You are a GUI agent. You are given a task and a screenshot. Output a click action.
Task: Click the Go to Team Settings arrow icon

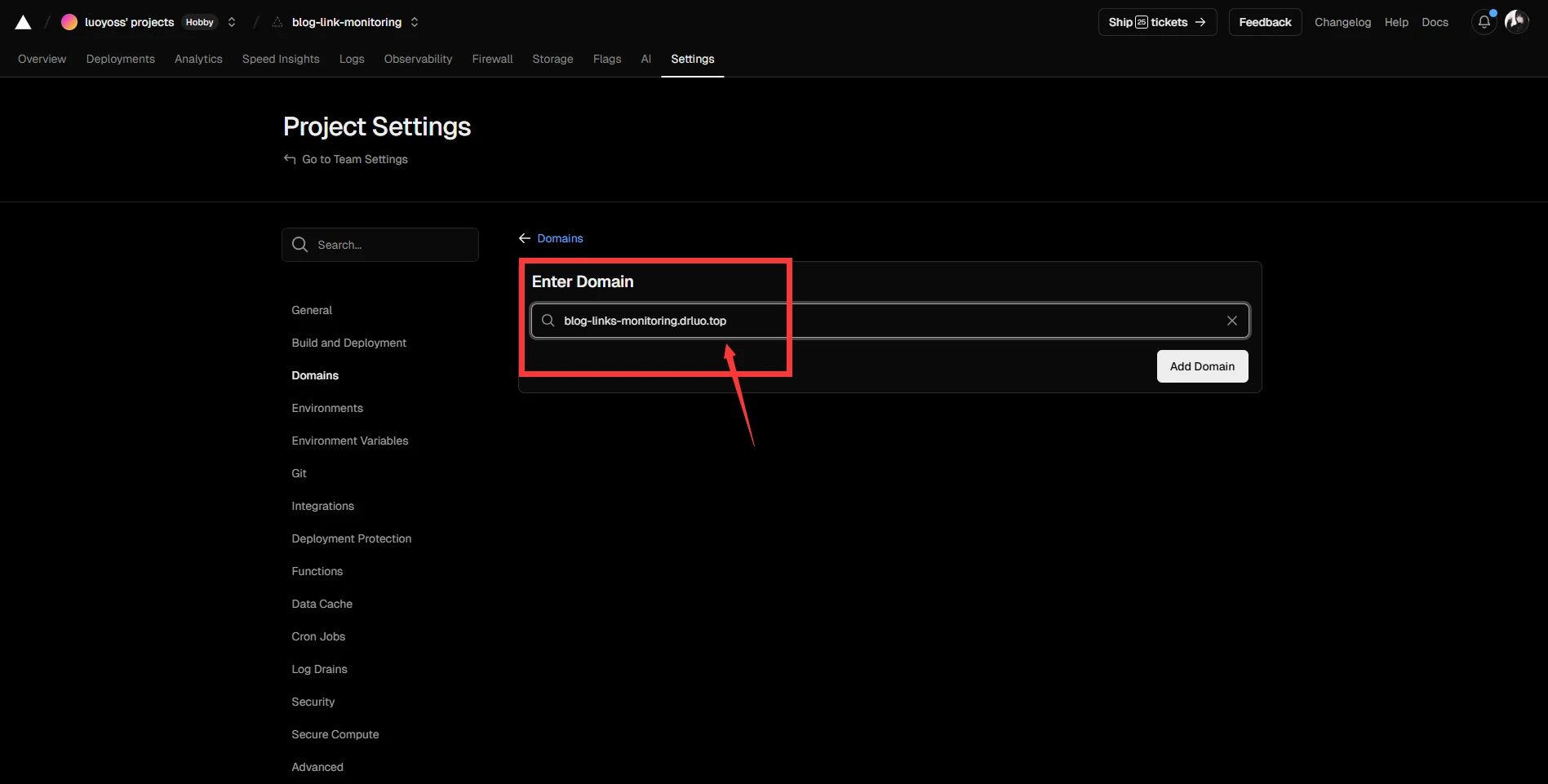tap(290, 159)
